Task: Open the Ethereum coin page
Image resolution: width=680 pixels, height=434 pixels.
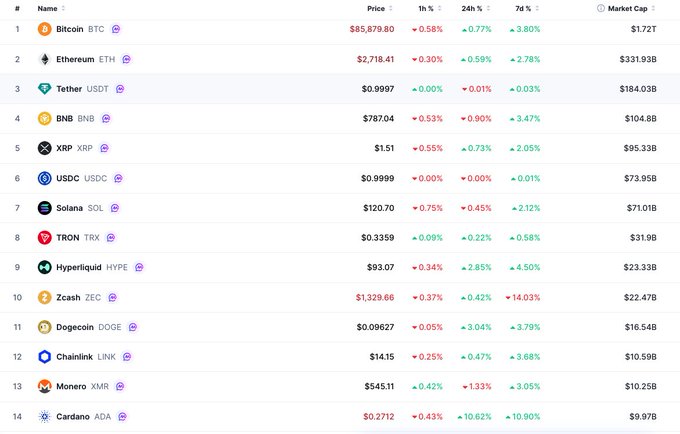Action: (75, 59)
